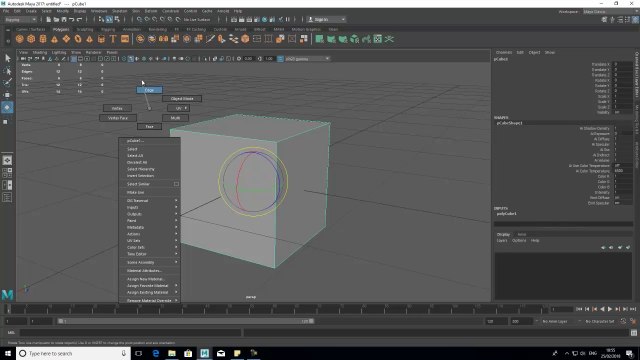640x360 pixels.
Task: Toggle select by hierarchy mode
Action: coord(102,20)
